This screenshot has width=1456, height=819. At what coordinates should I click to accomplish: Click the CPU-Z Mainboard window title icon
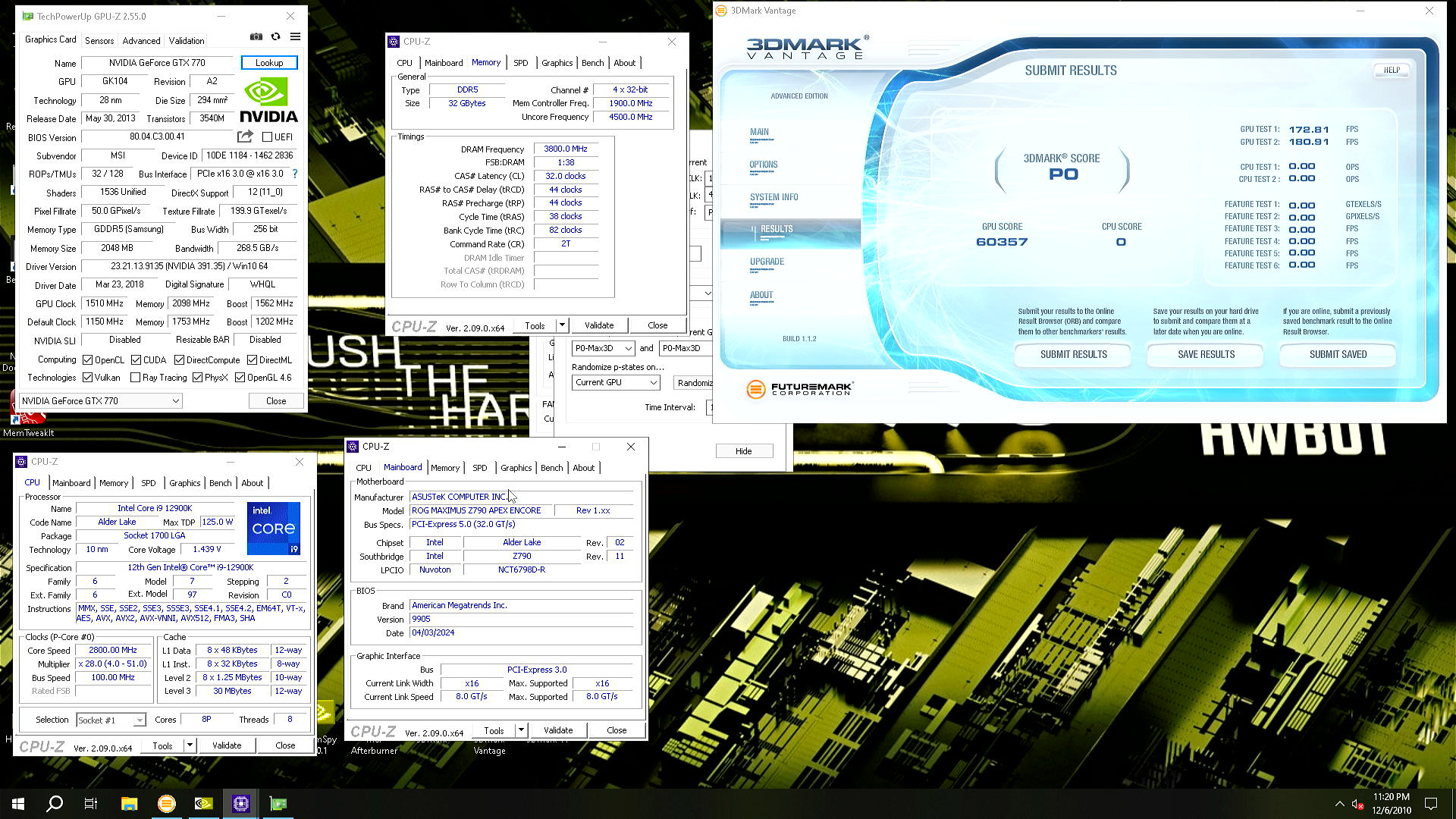[x=353, y=447]
